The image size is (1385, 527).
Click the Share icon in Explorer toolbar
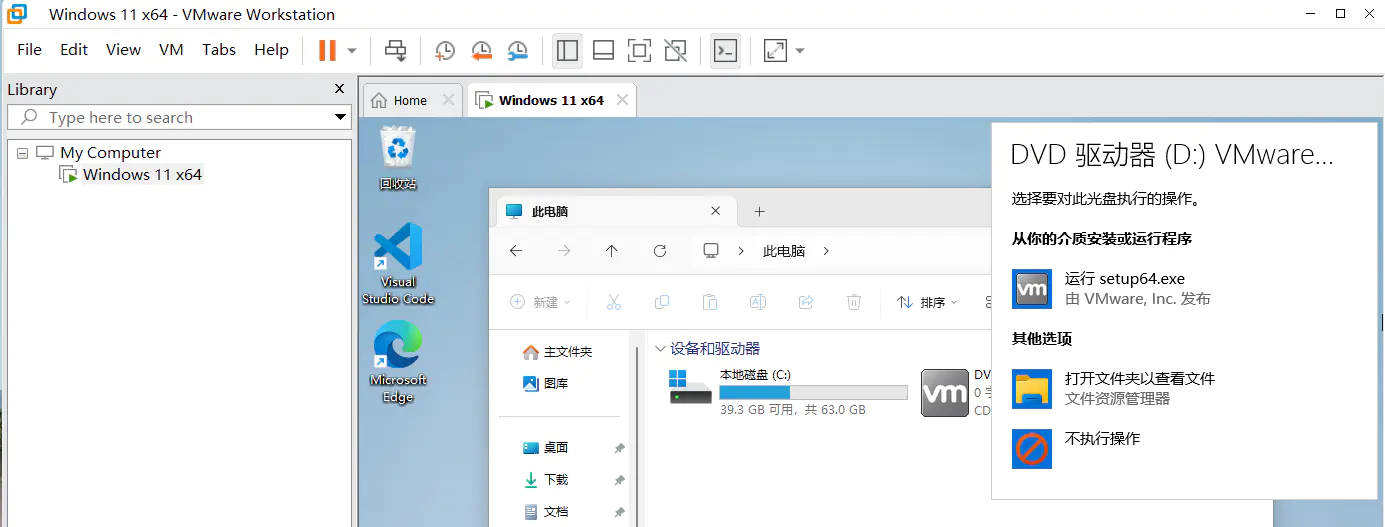pos(806,302)
